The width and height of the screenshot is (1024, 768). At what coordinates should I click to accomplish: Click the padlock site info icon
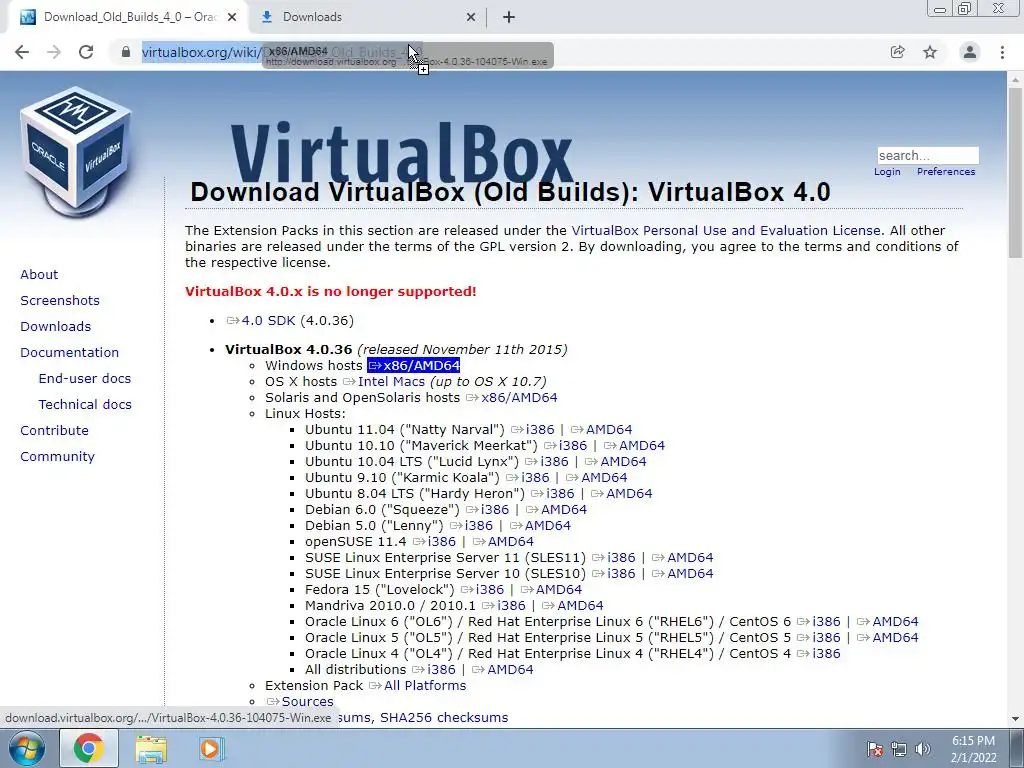(x=125, y=52)
